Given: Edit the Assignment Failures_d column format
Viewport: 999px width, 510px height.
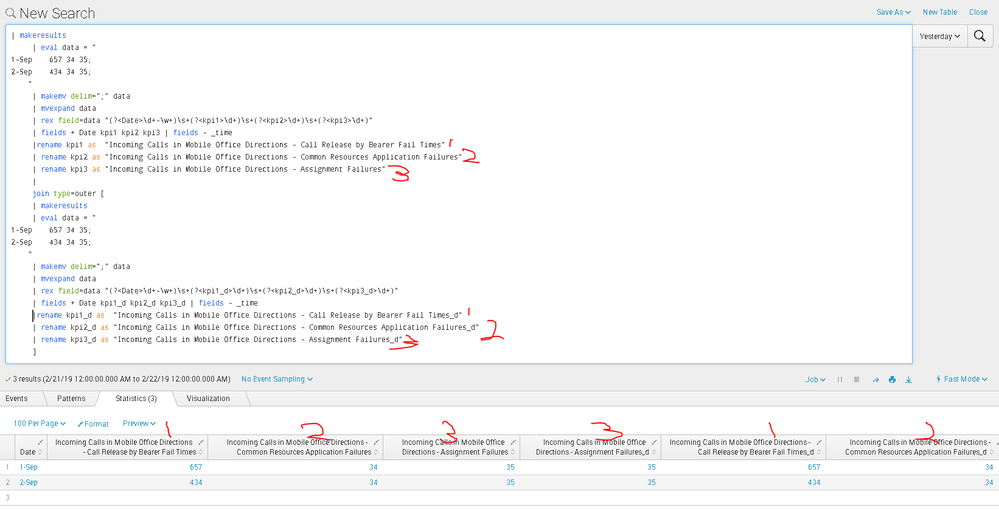Looking at the screenshot, I should click(655, 441).
